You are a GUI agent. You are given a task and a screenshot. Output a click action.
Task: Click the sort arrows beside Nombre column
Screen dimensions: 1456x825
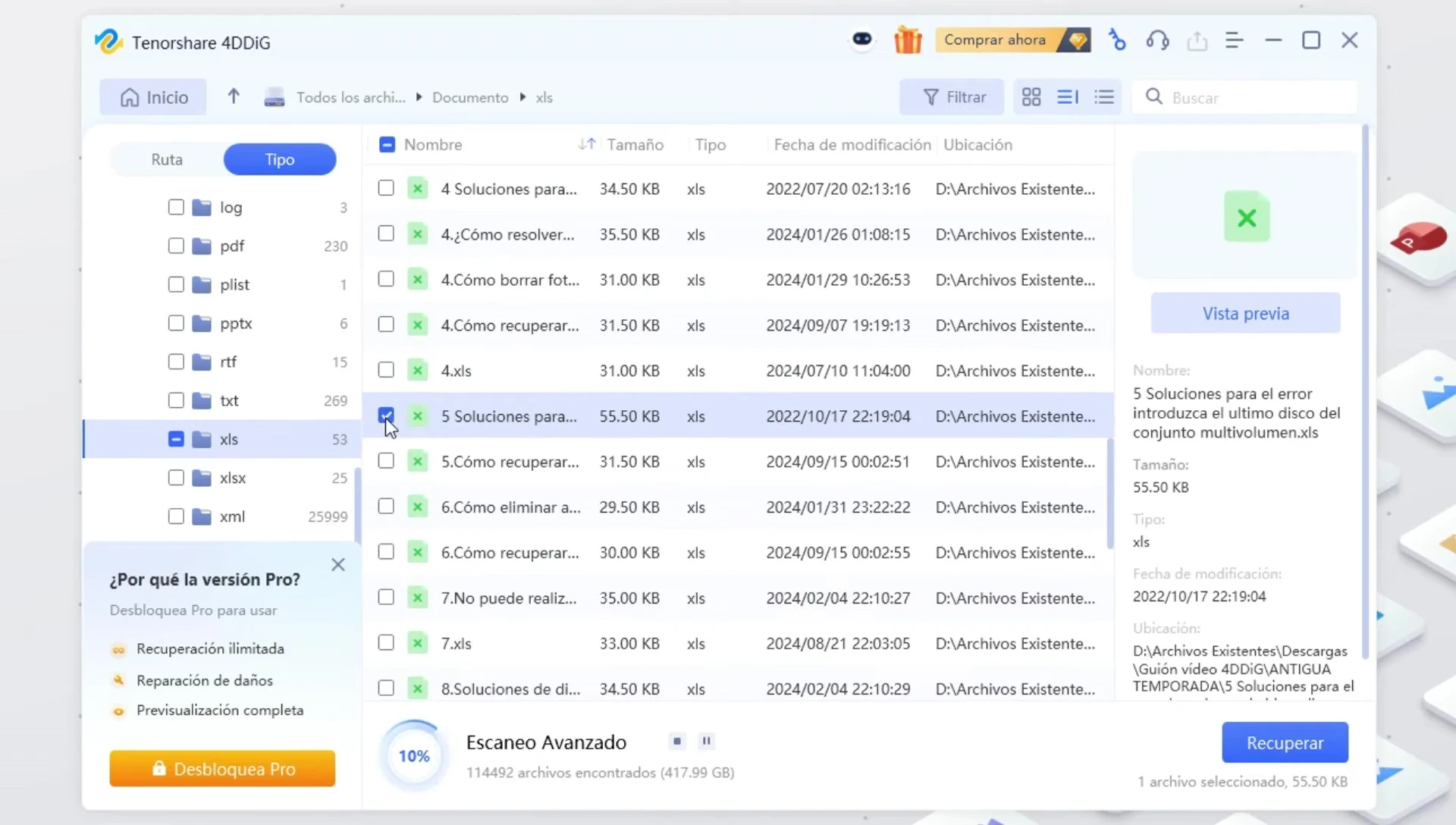click(x=586, y=143)
